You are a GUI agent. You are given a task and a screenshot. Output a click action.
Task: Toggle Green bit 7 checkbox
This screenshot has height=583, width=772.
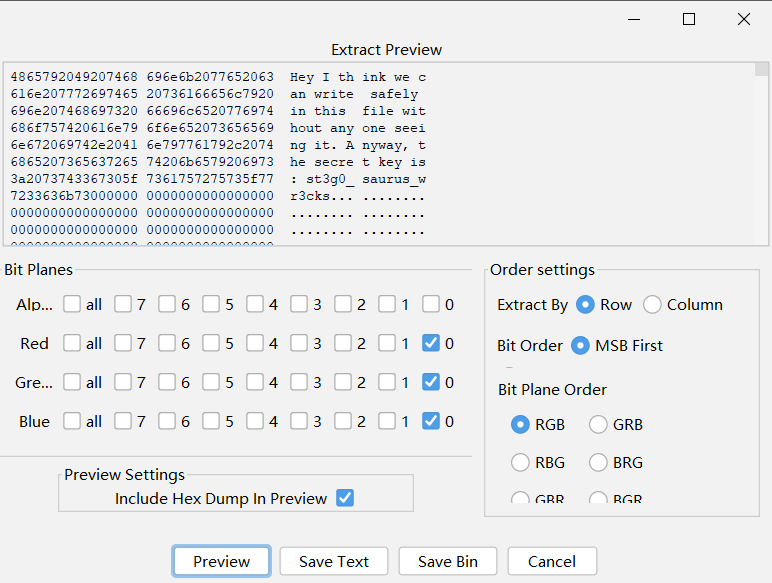(x=123, y=382)
